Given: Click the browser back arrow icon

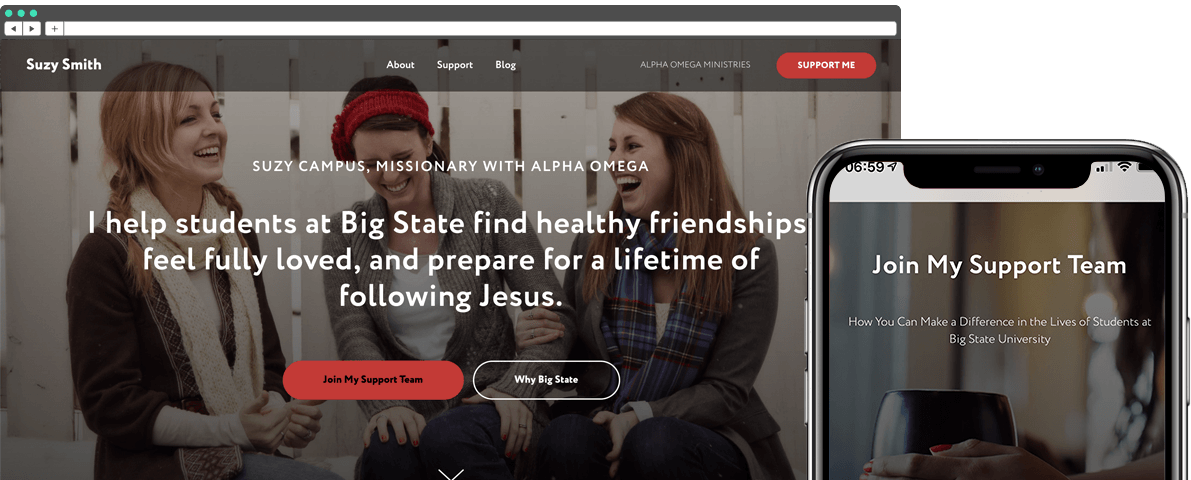Looking at the screenshot, I should point(14,29).
